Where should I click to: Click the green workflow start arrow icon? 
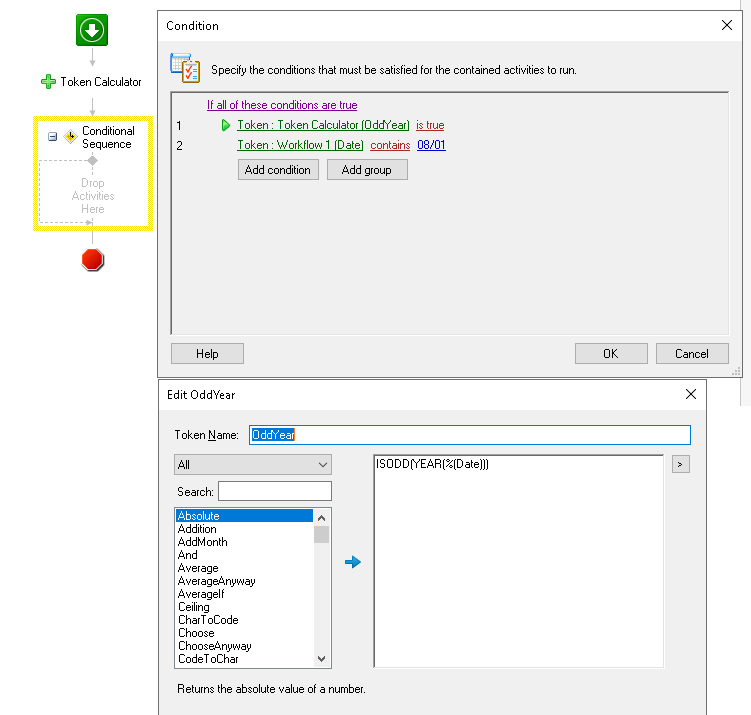pyautogui.click(x=92, y=31)
